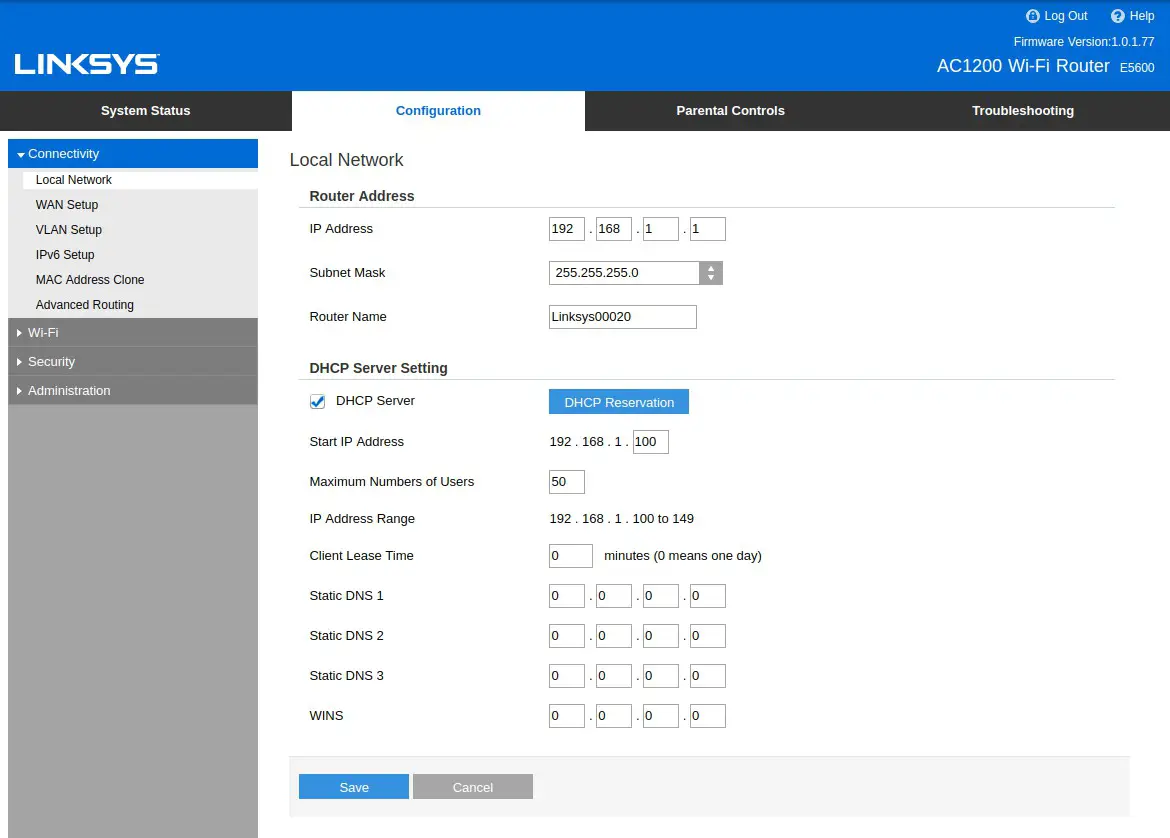The width and height of the screenshot is (1170, 838).
Task: Click the Log Out icon
Action: [x=1032, y=15]
